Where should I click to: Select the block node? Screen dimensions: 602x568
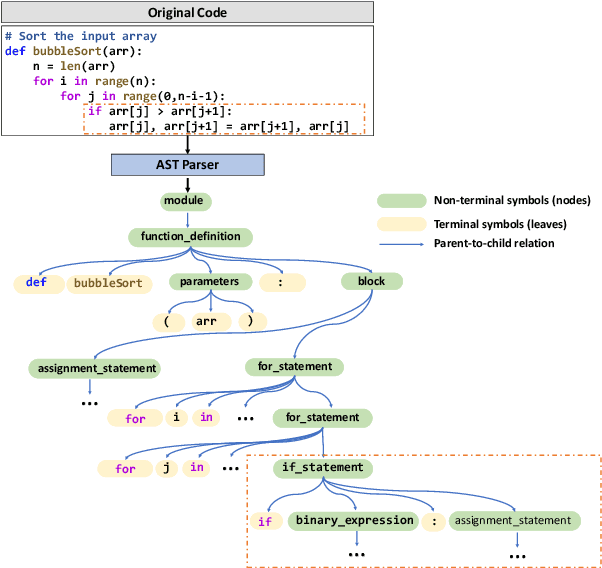(x=371, y=282)
